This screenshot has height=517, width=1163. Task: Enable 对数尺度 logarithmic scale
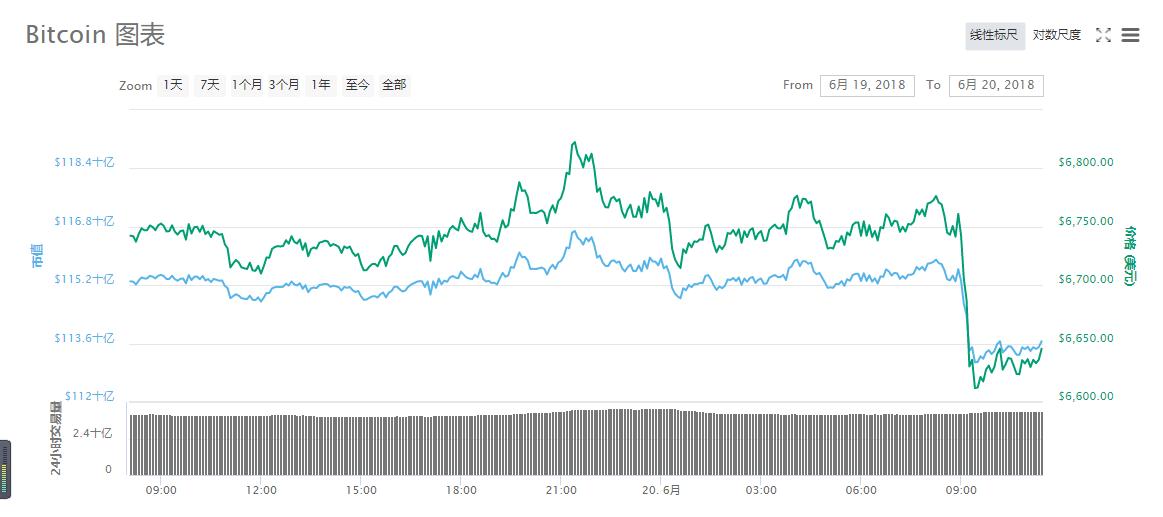coord(1056,35)
